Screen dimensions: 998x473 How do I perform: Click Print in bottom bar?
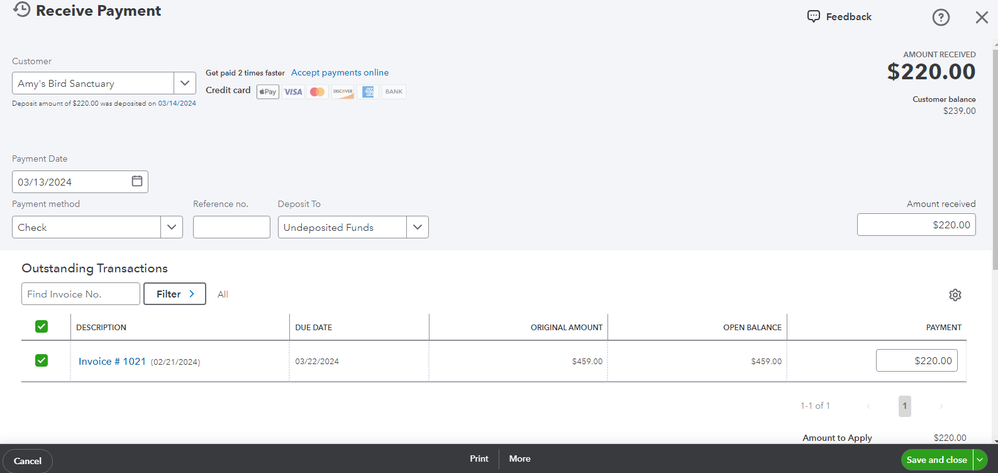pos(479,459)
